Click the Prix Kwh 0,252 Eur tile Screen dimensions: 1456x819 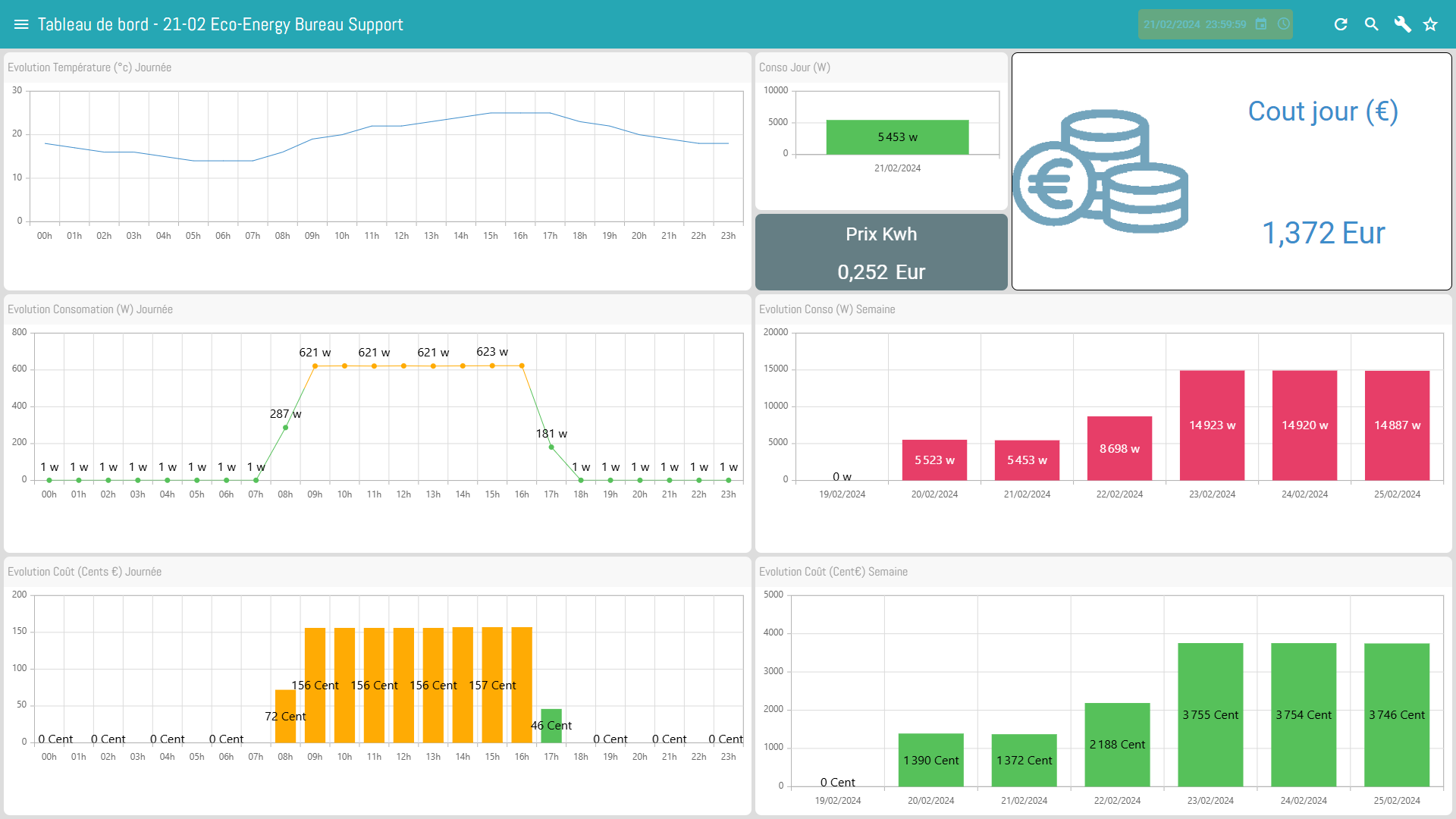click(x=881, y=253)
